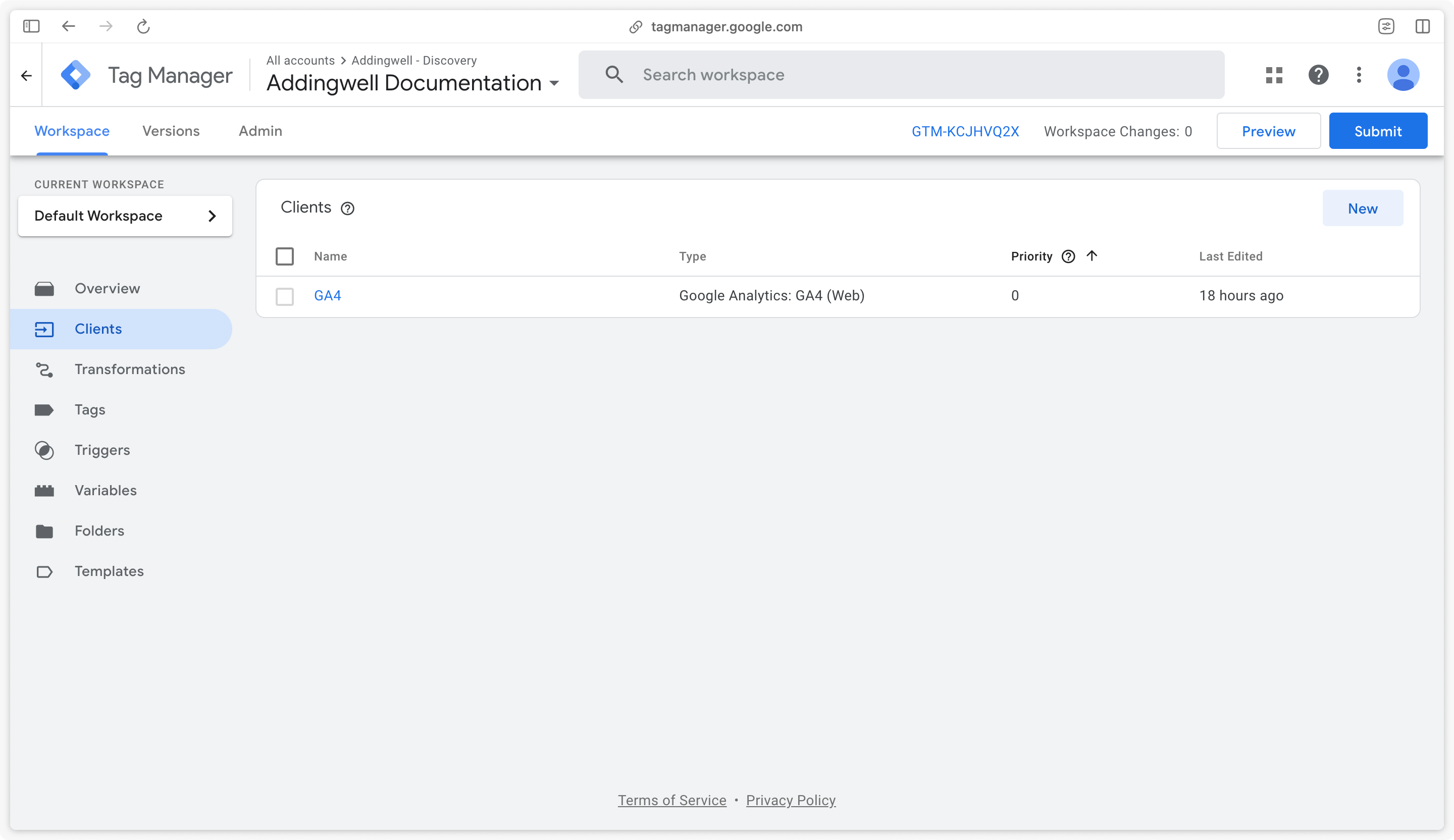Click the search magnifier icon
Screen dimensions: 1454x840
614,74
